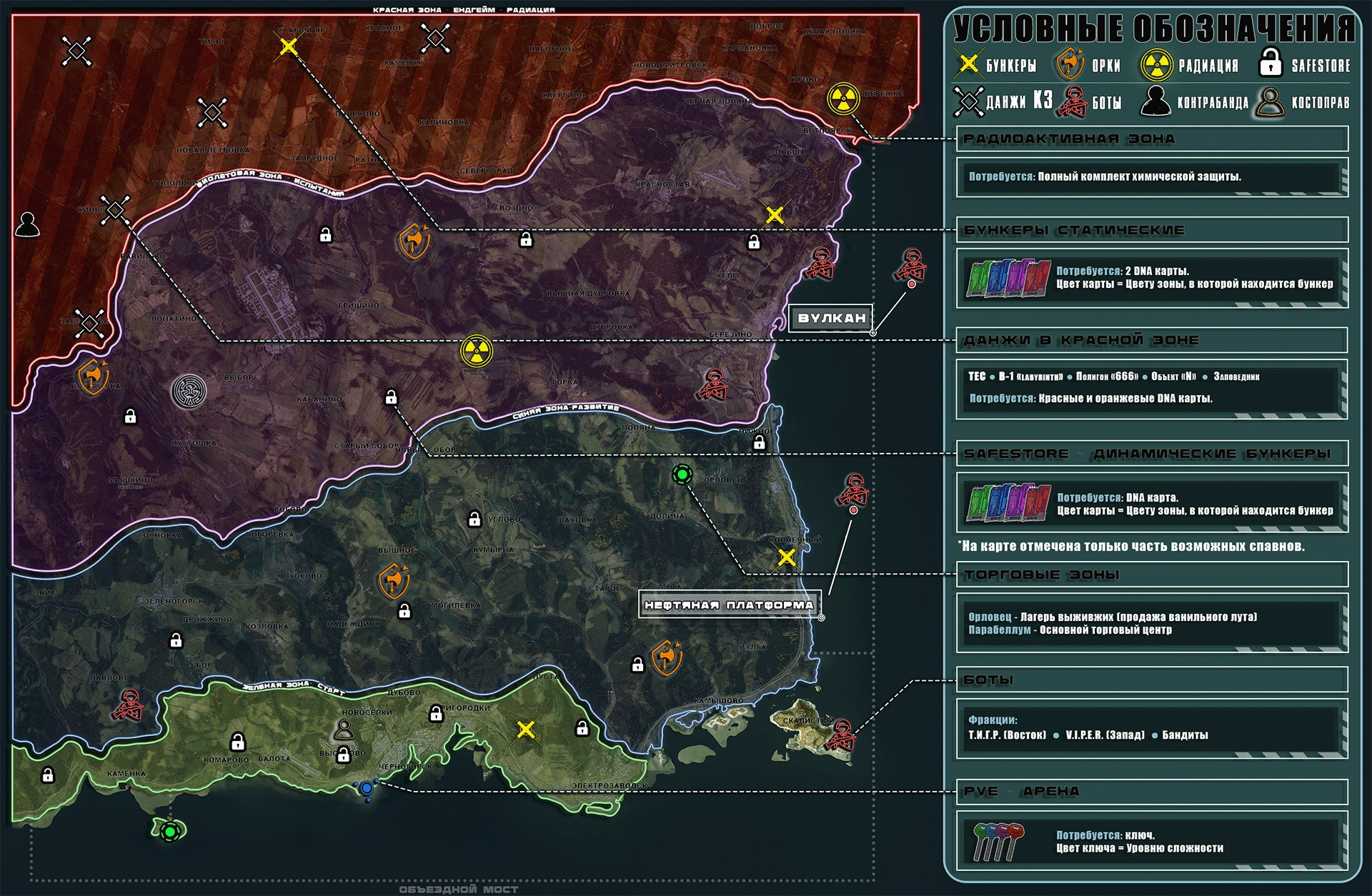Click the Данжи КЗ crossed icon in the legend
Screen dimensions: 1372x896
pyautogui.click(x=969, y=101)
